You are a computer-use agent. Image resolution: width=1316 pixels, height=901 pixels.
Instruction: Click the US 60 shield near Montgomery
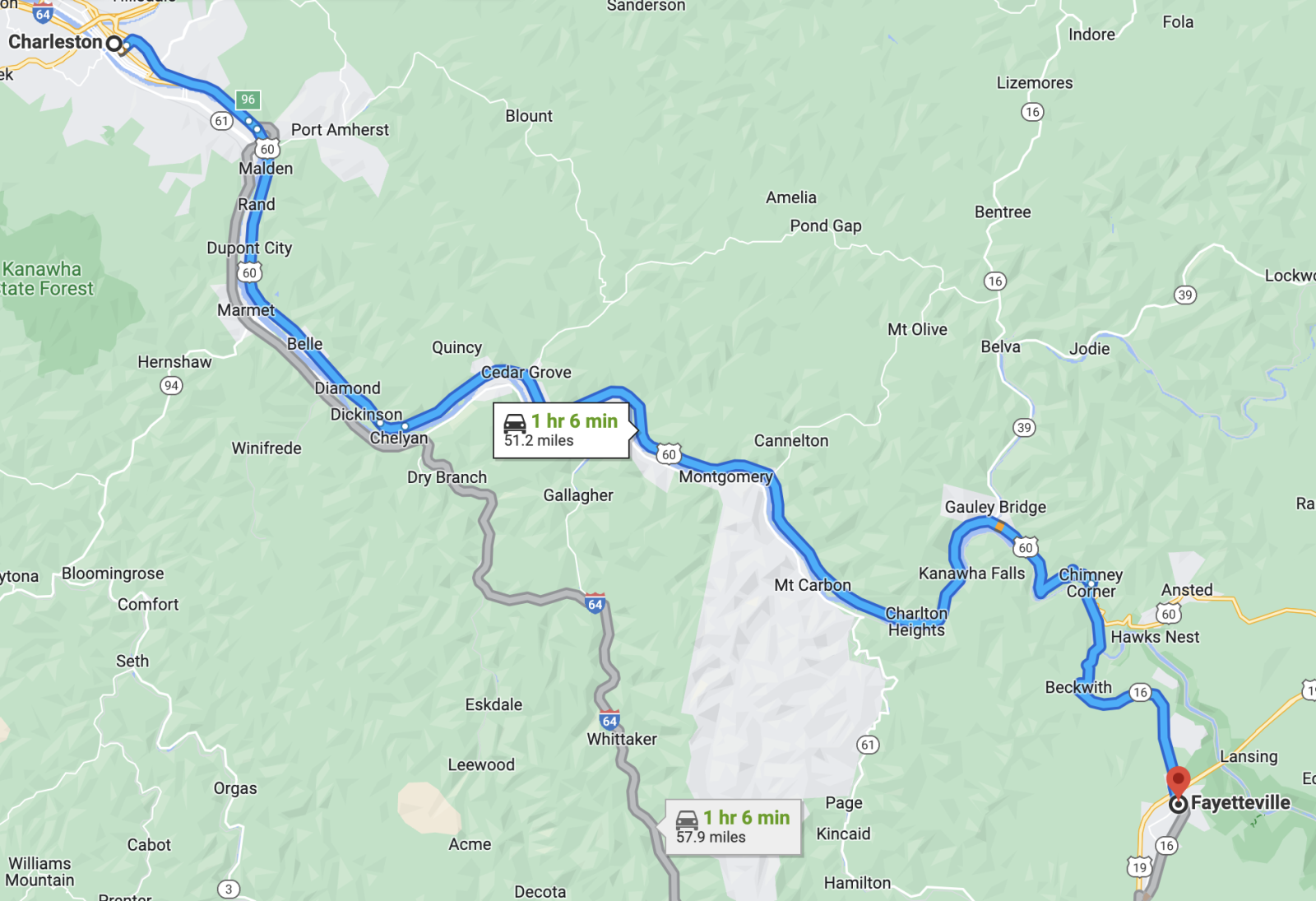[669, 454]
